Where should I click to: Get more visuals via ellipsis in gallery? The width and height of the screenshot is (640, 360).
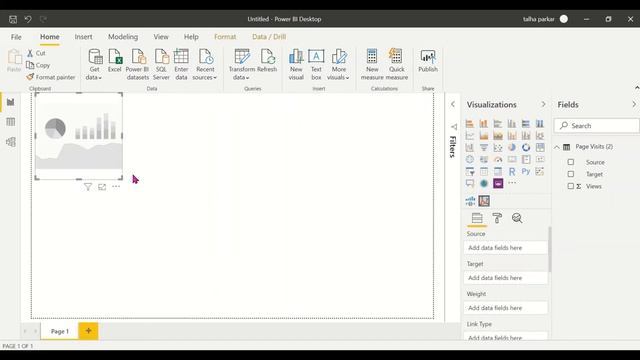click(x=512, y=183)
